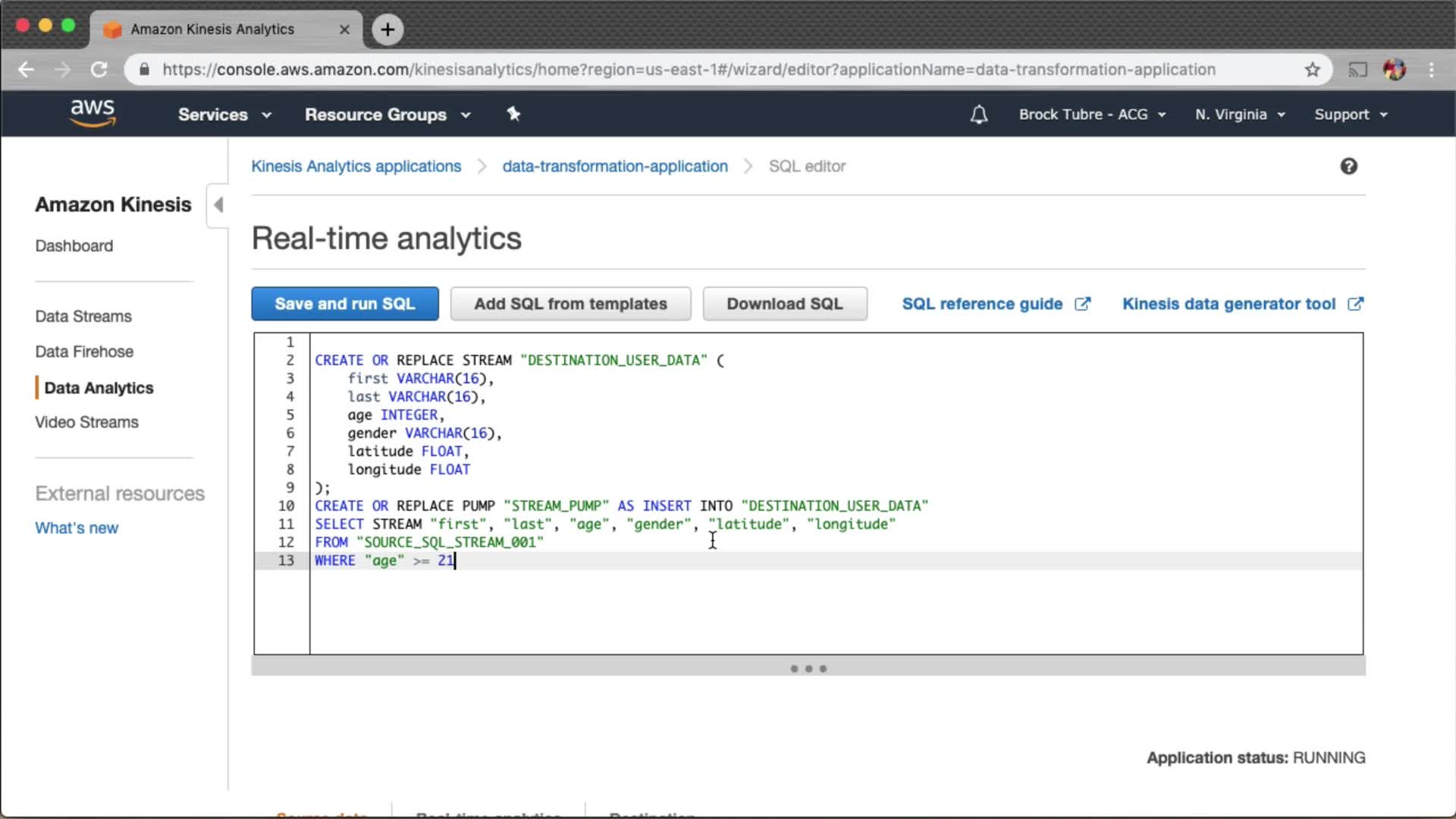Viewport: 1456px width, 819px height.
Task: Click the Save and run SQL button
Action: (x=345, y=304)
